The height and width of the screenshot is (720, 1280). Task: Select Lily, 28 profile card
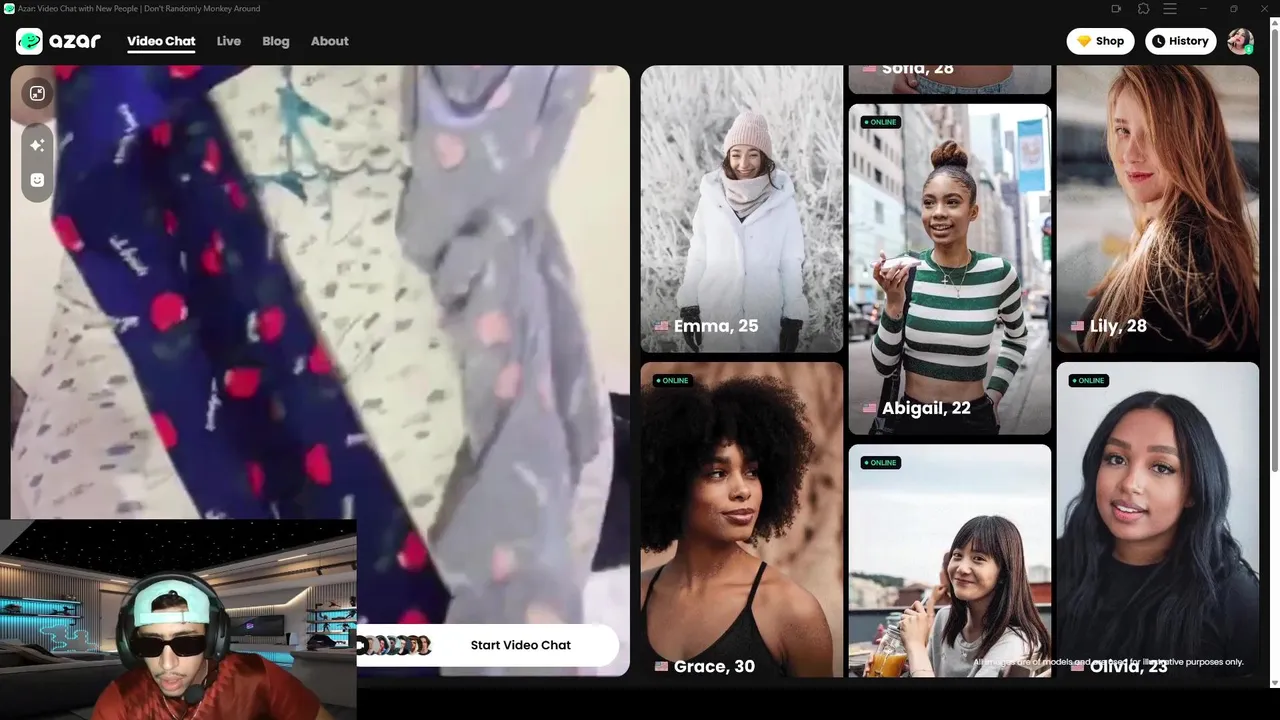click(x=1158, y=209)
